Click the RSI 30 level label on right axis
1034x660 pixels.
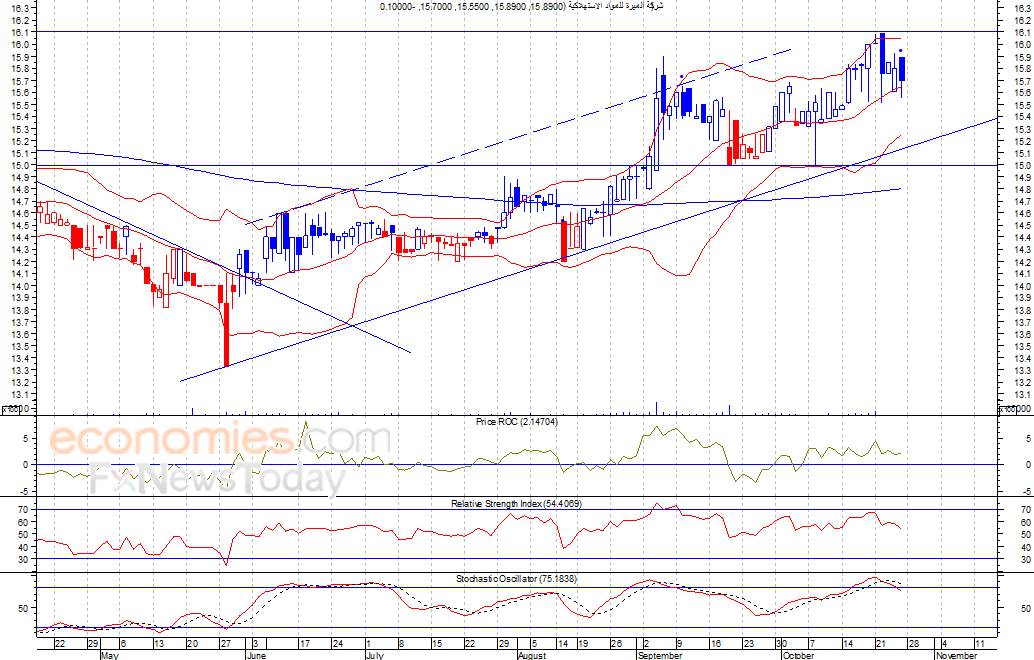point(1025,559)
